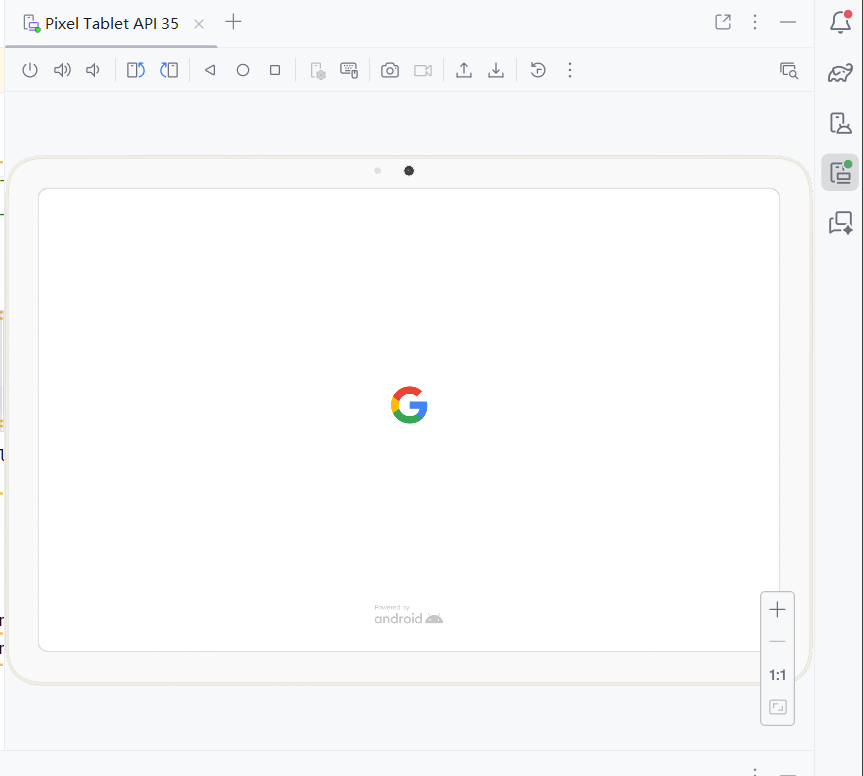Open the Notifications bell panel
This screenshot has height=776, width=864.
click(840, 22)
